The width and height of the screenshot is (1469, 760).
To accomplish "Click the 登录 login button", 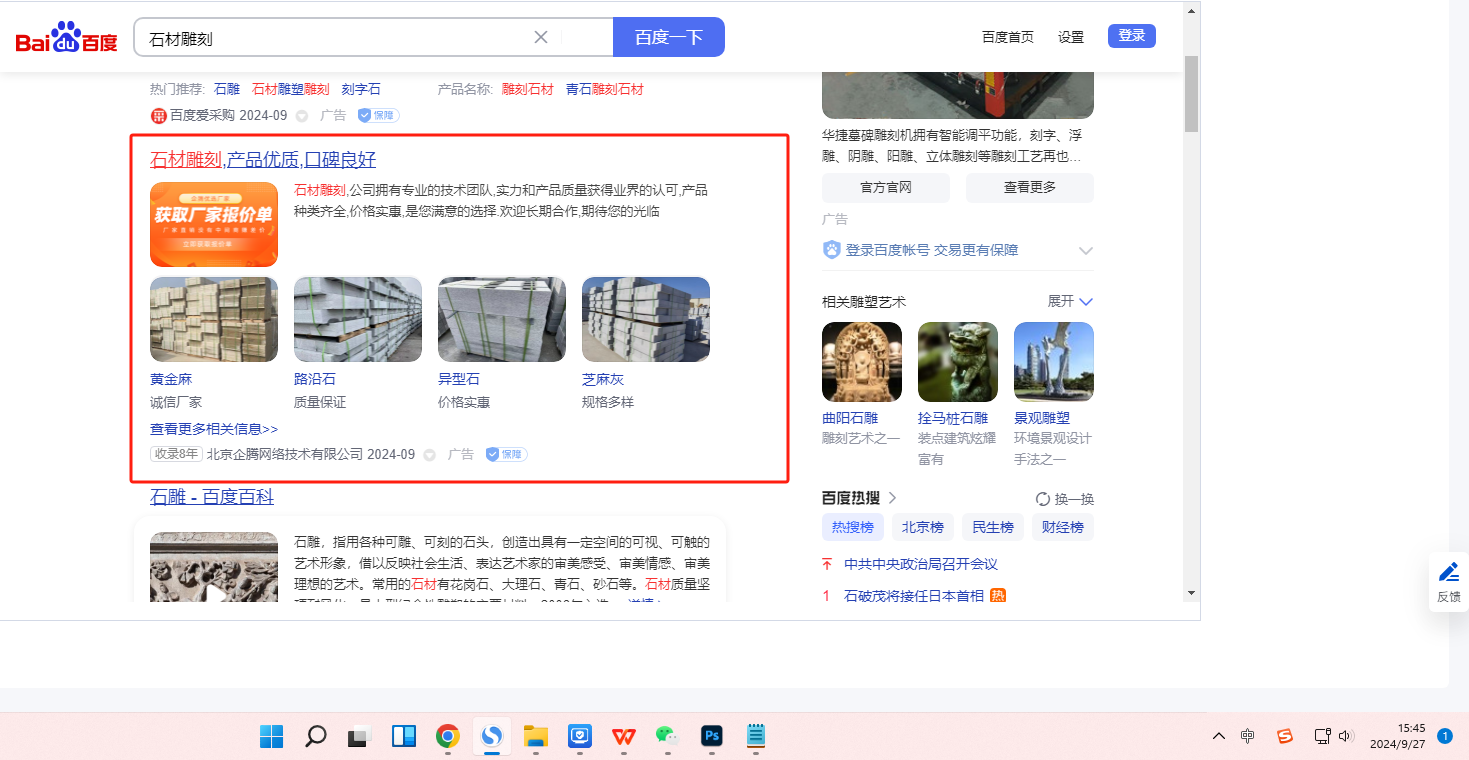I will click(x=1131, y=36).
